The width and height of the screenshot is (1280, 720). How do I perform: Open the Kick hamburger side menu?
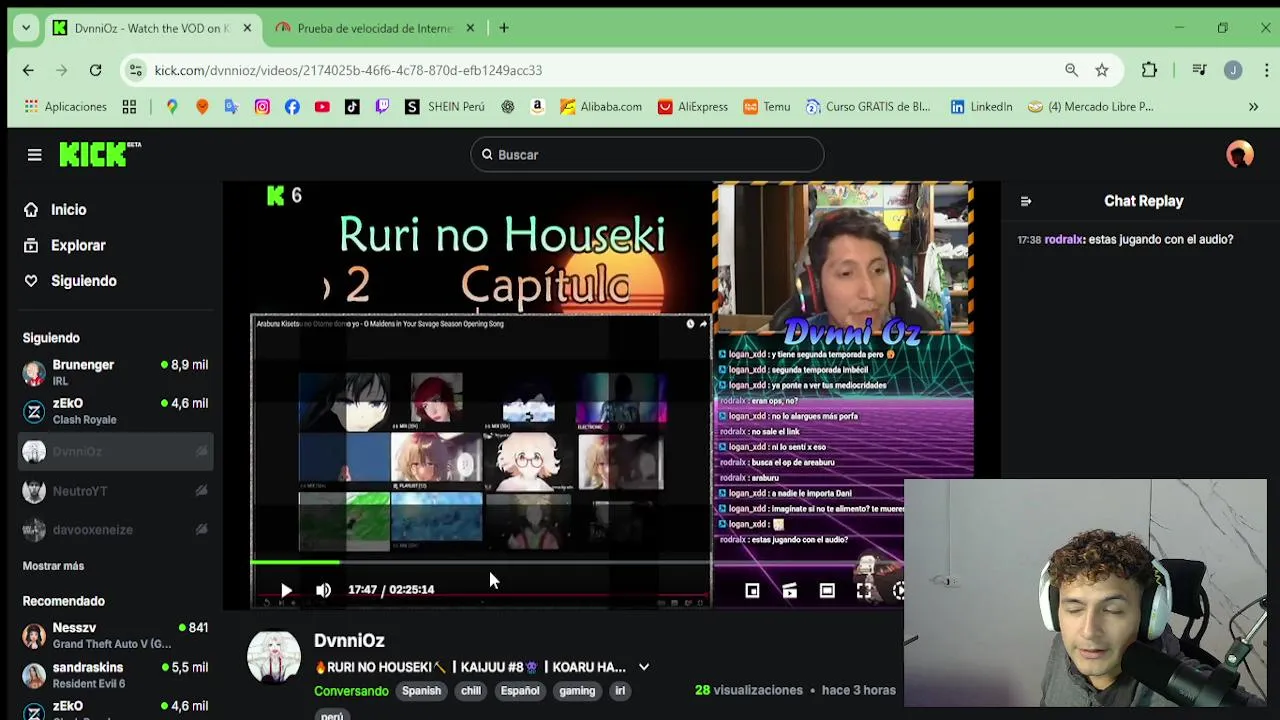tap(34, 155)
